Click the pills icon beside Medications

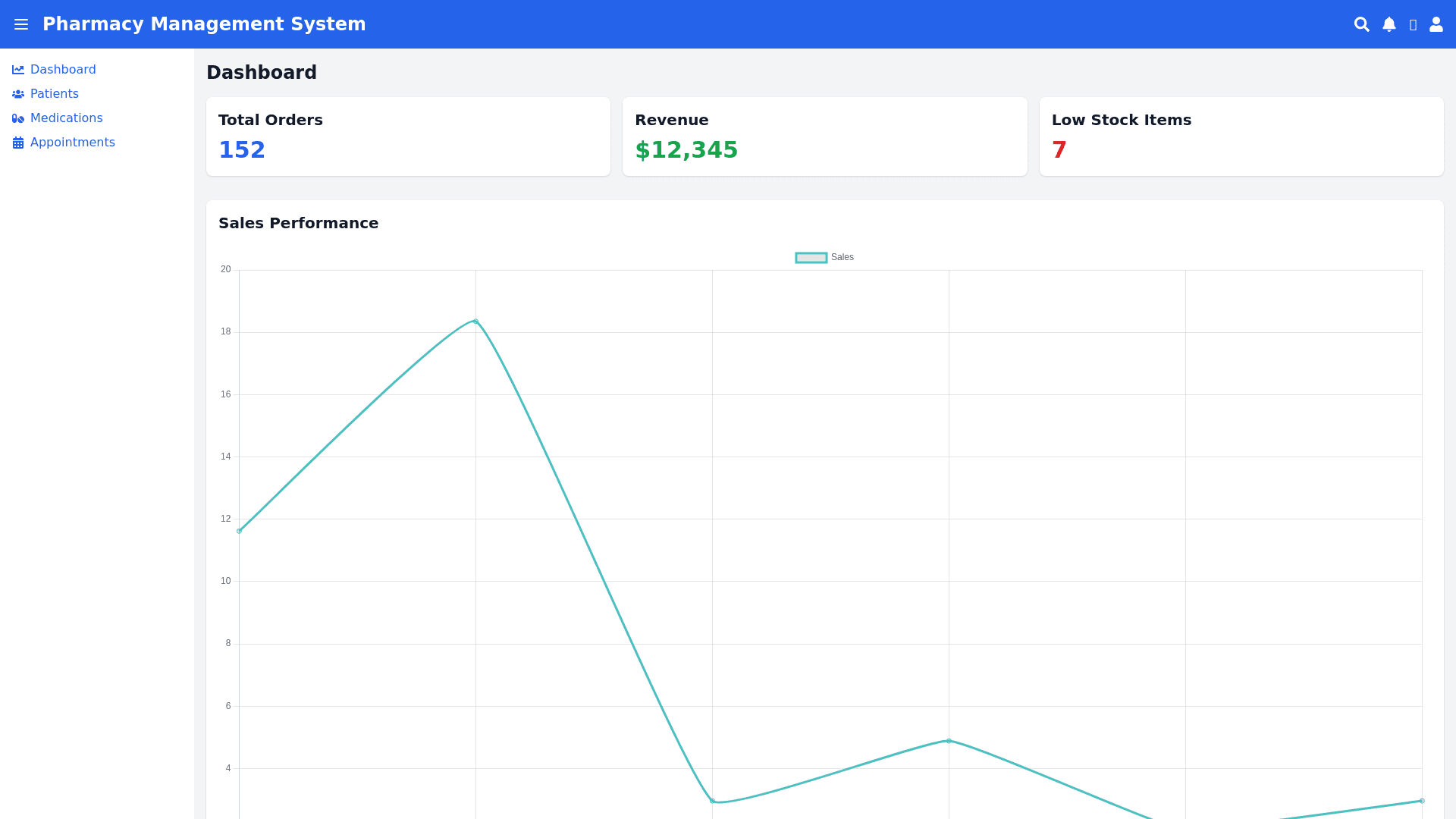click(x=18, y=118)
